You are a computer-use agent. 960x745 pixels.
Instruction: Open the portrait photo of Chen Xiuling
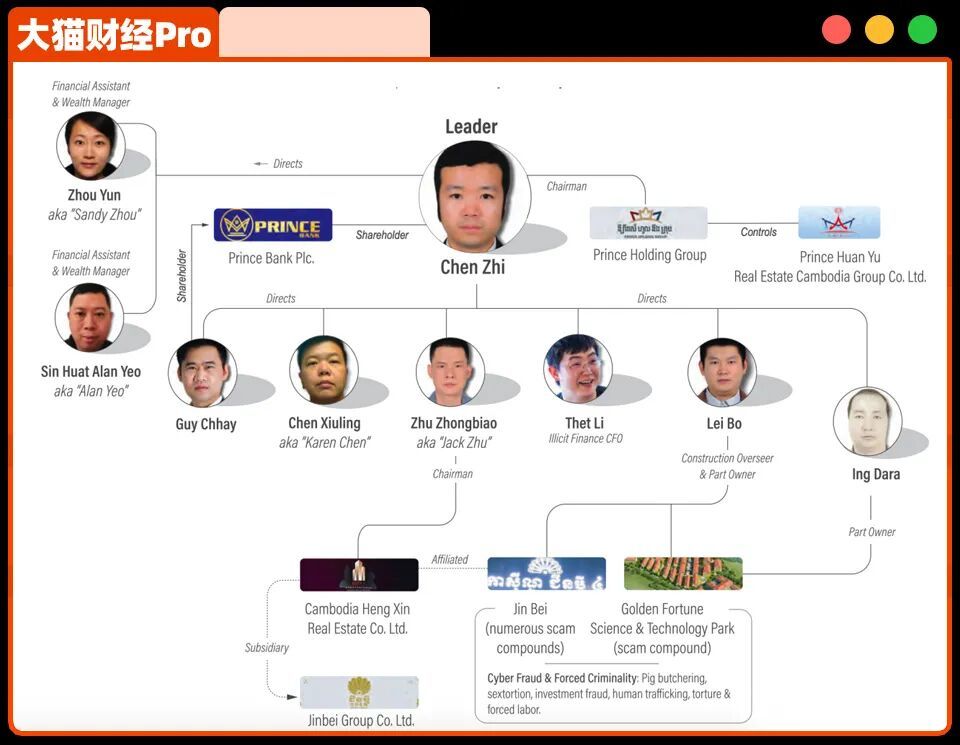click(324, 370)
